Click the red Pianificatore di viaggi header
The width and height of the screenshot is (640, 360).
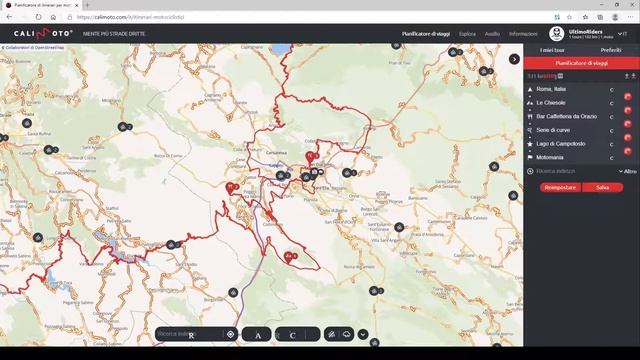click(582, 63)
